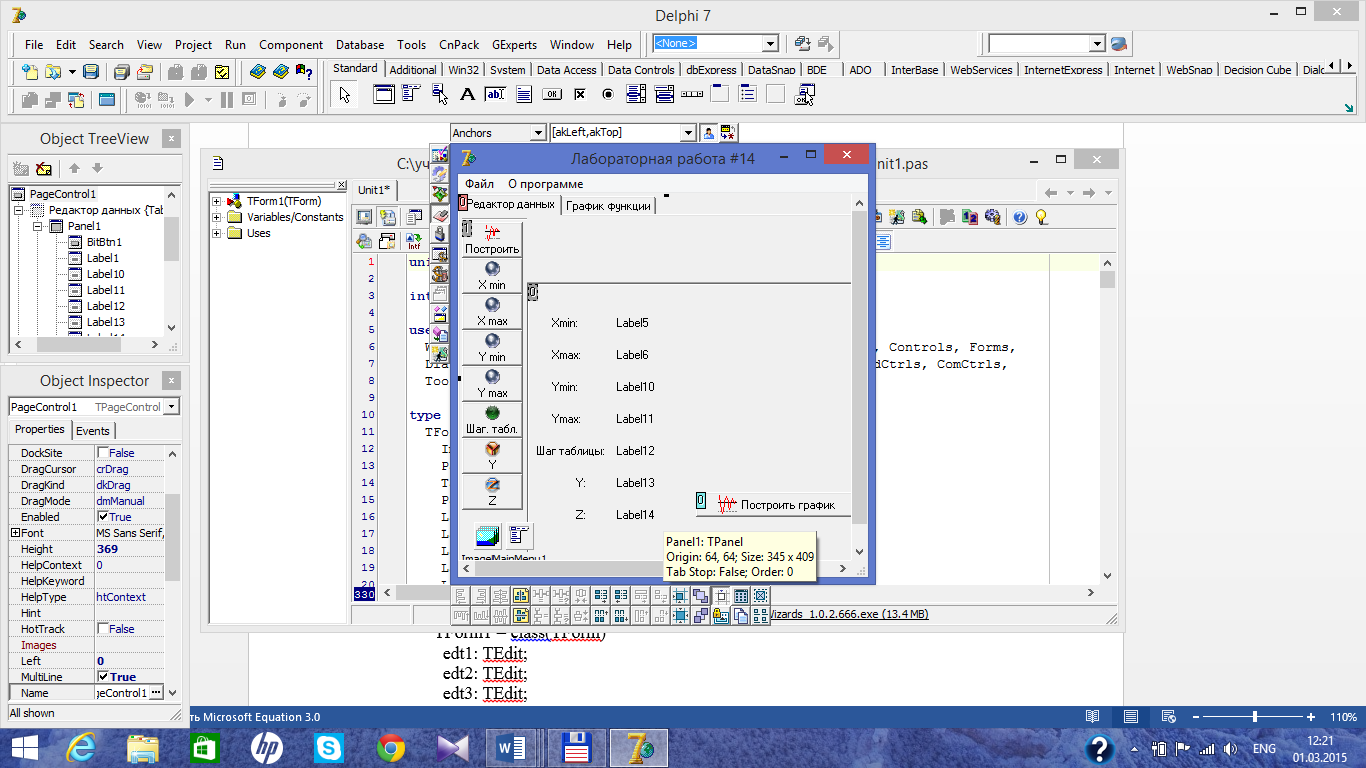1366x768 pixels.
Task: Pick the ScrollBar component from palette
Action: point(691,95)
